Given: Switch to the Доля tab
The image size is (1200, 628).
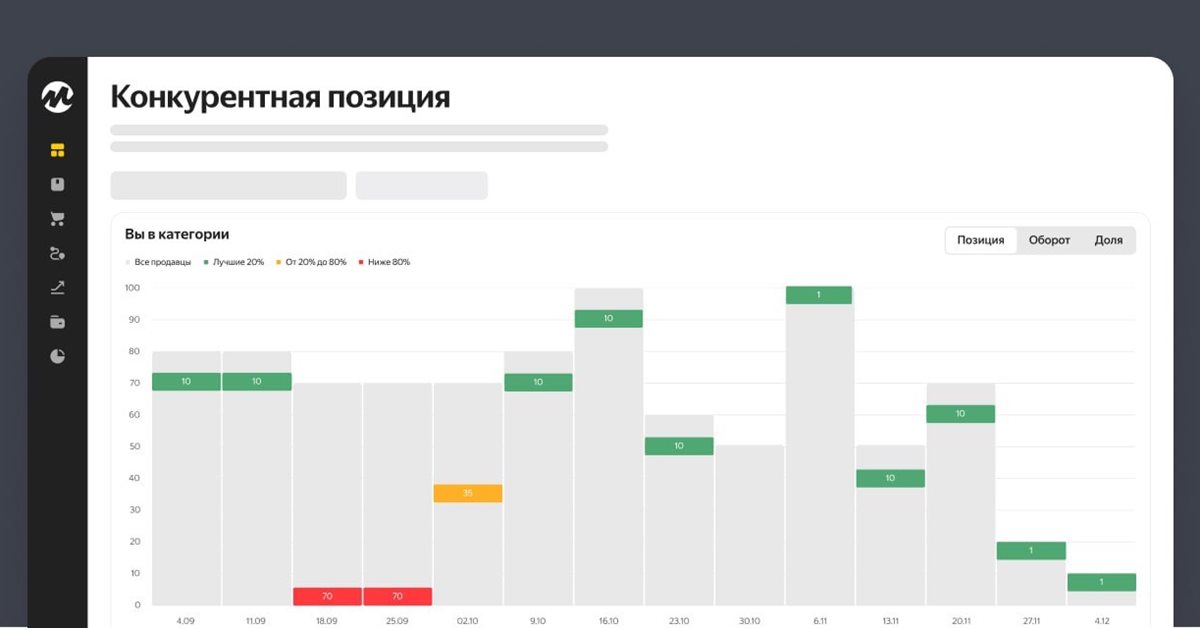Looking at the screenshot, I should pyautogui.click(x=1108, y=240).
